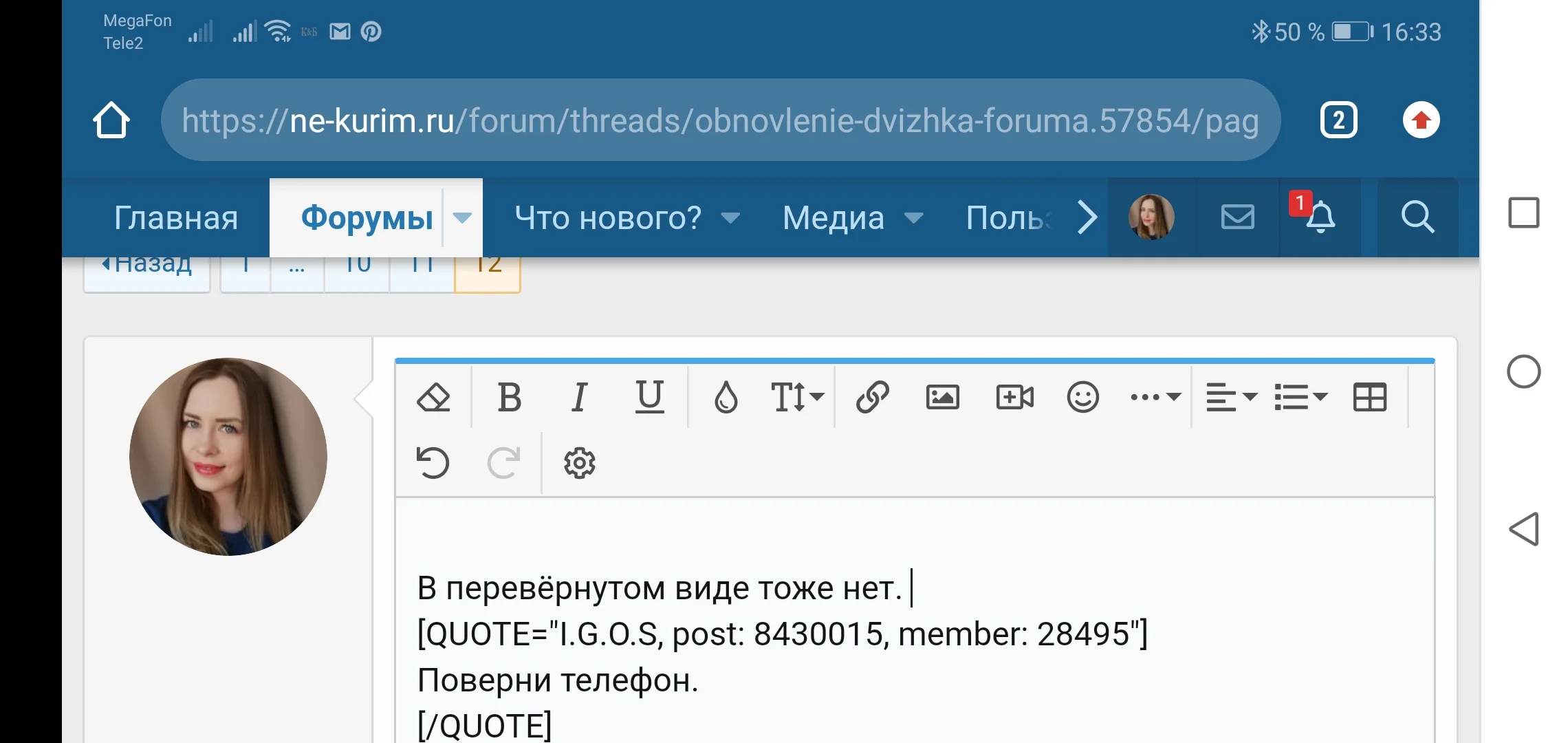Toggle italic formatting in editor
Screen dimensions: 1568x743
point(579,397)
